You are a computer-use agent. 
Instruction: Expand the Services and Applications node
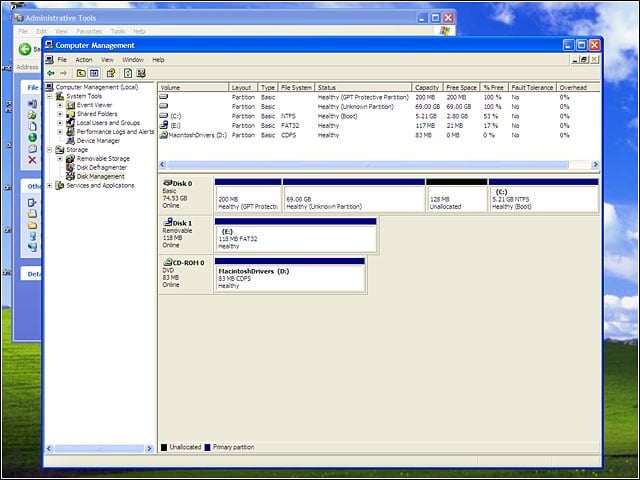point(49,186)
